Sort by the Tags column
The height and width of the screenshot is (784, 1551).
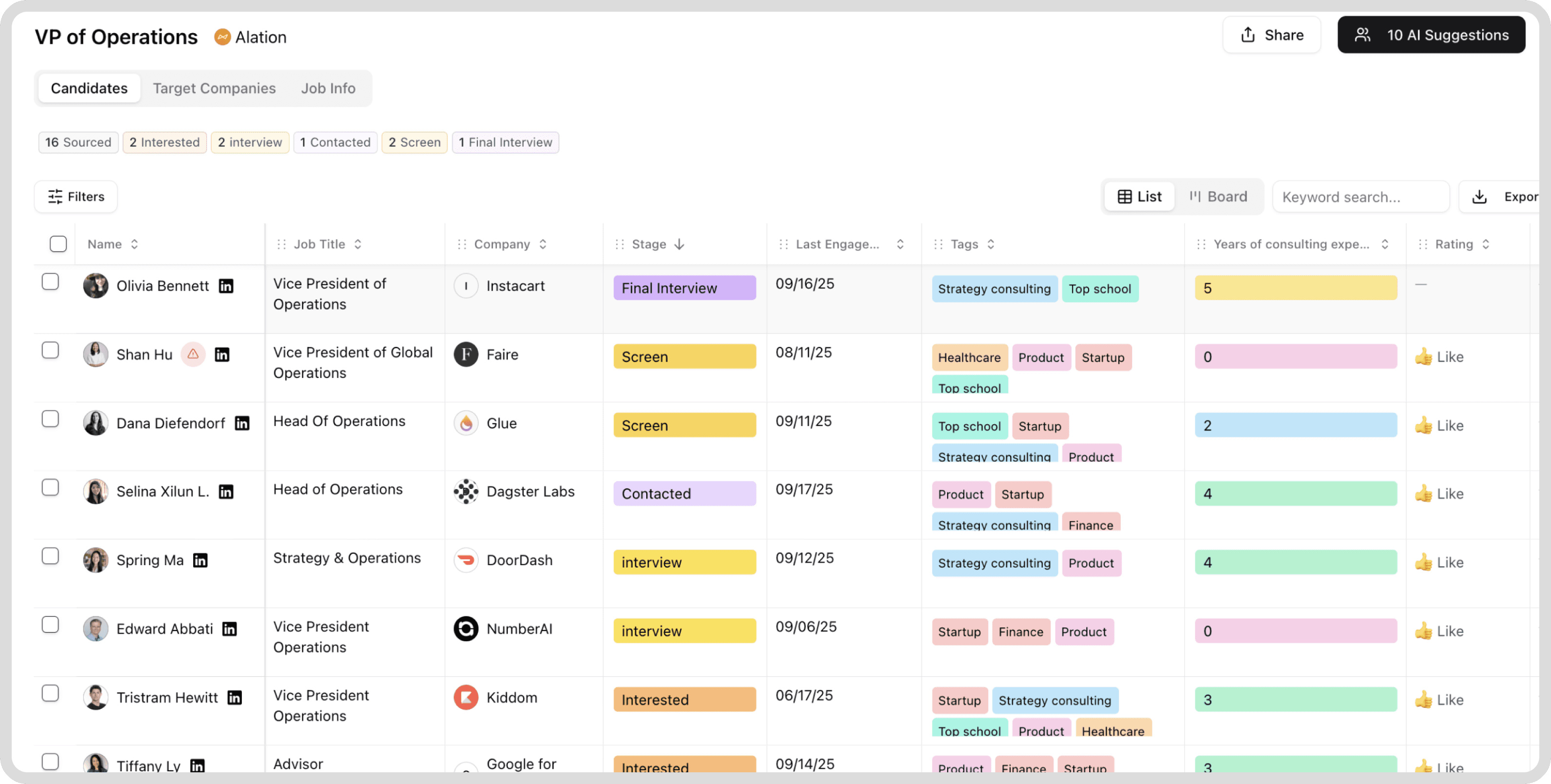point(991,244)
